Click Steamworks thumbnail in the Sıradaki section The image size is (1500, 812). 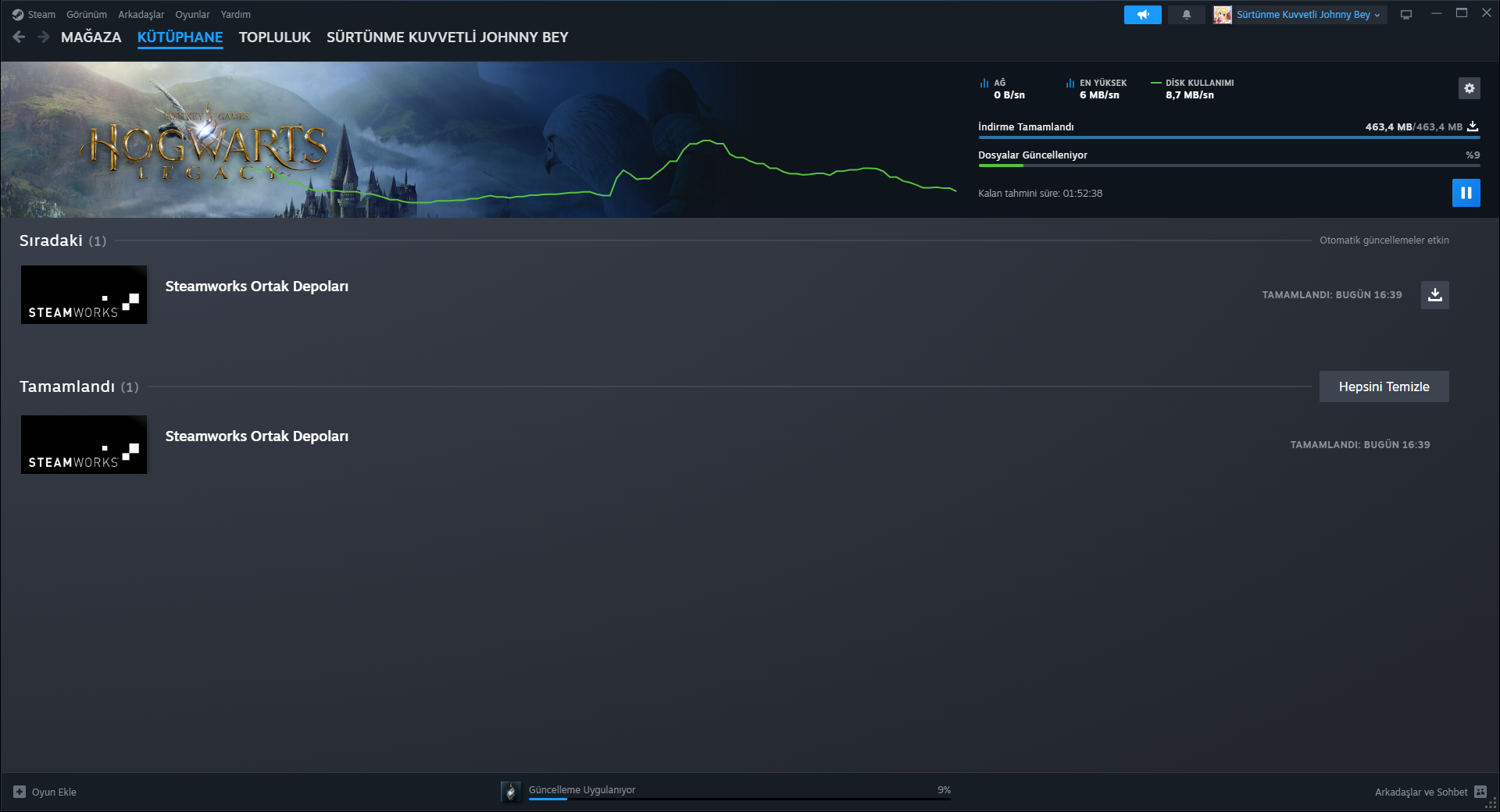(84, 295)
